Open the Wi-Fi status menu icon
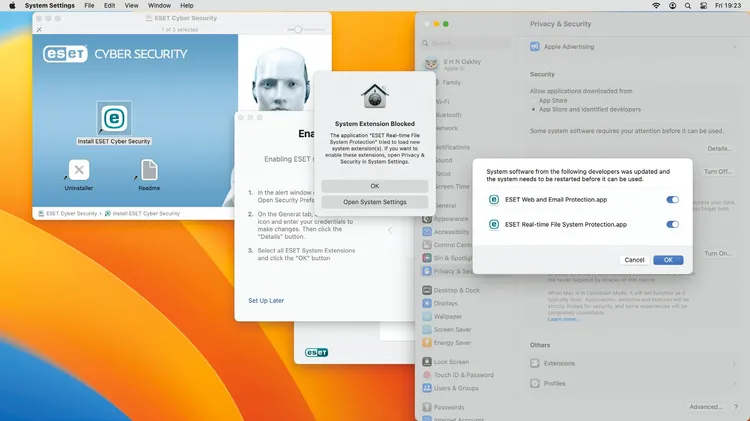750x421 pixels. click(x=656, y=6)
